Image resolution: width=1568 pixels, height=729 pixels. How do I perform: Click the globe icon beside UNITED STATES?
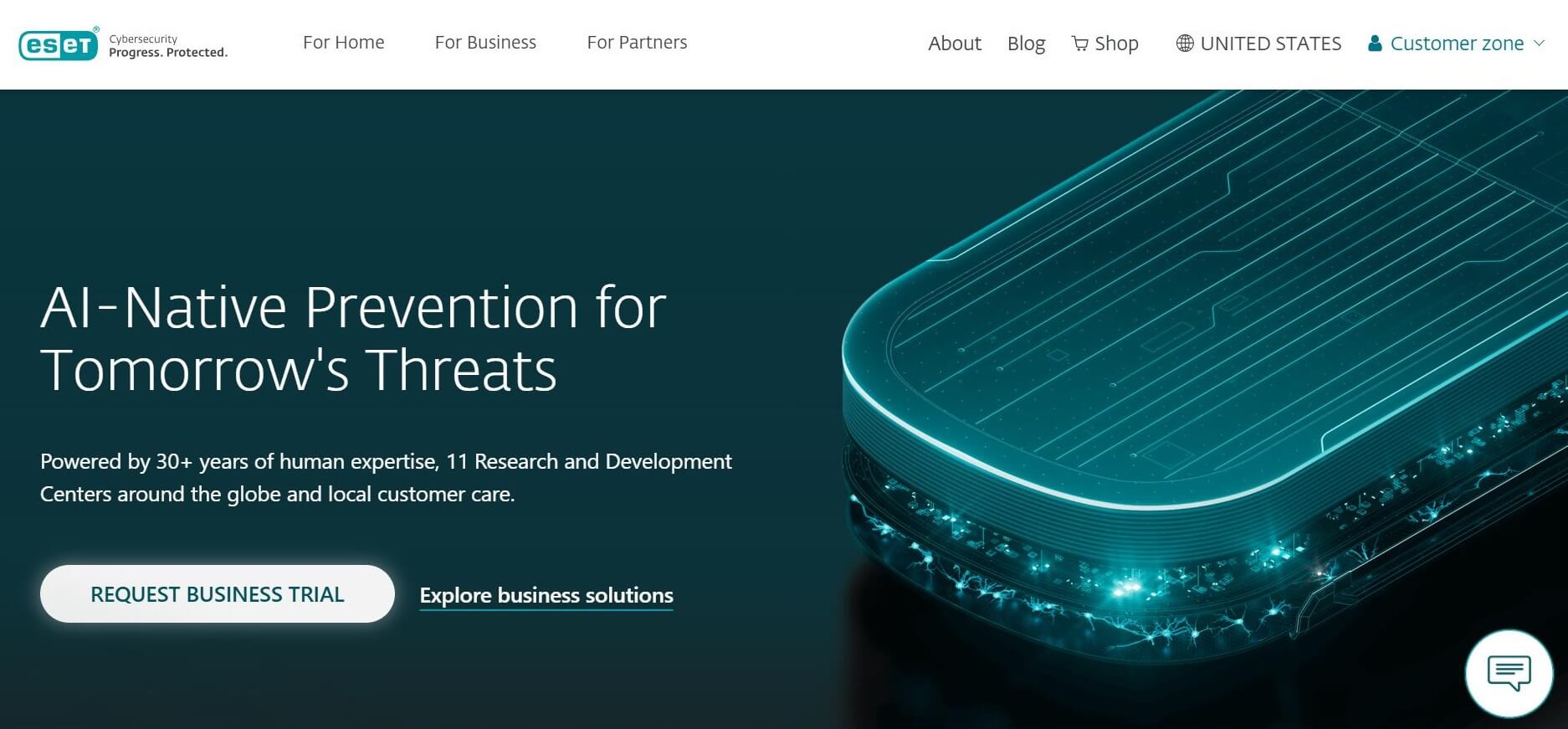click(1185, 44)
